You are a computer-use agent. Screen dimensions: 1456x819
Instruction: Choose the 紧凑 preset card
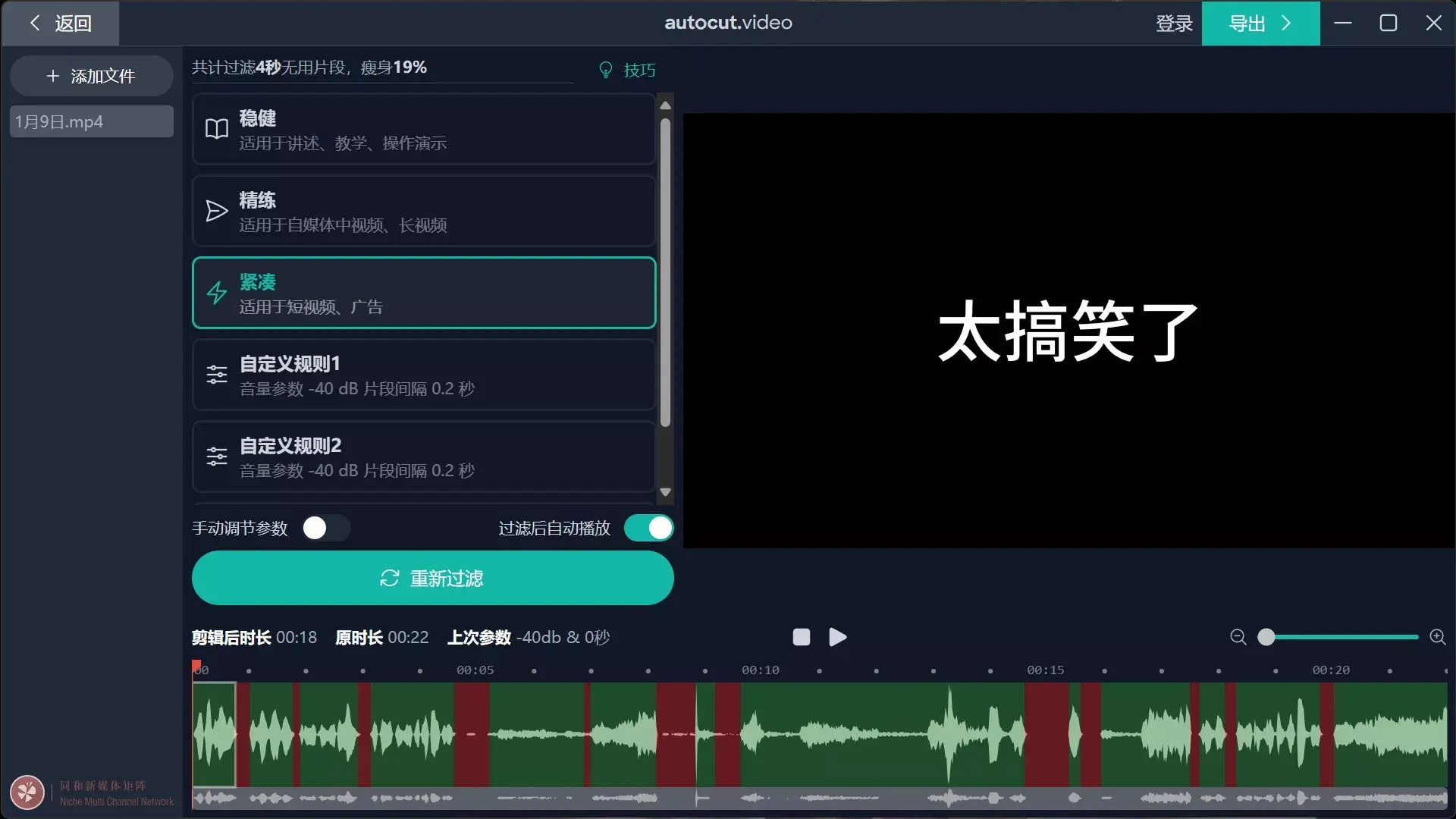click(x=424, y=293)
